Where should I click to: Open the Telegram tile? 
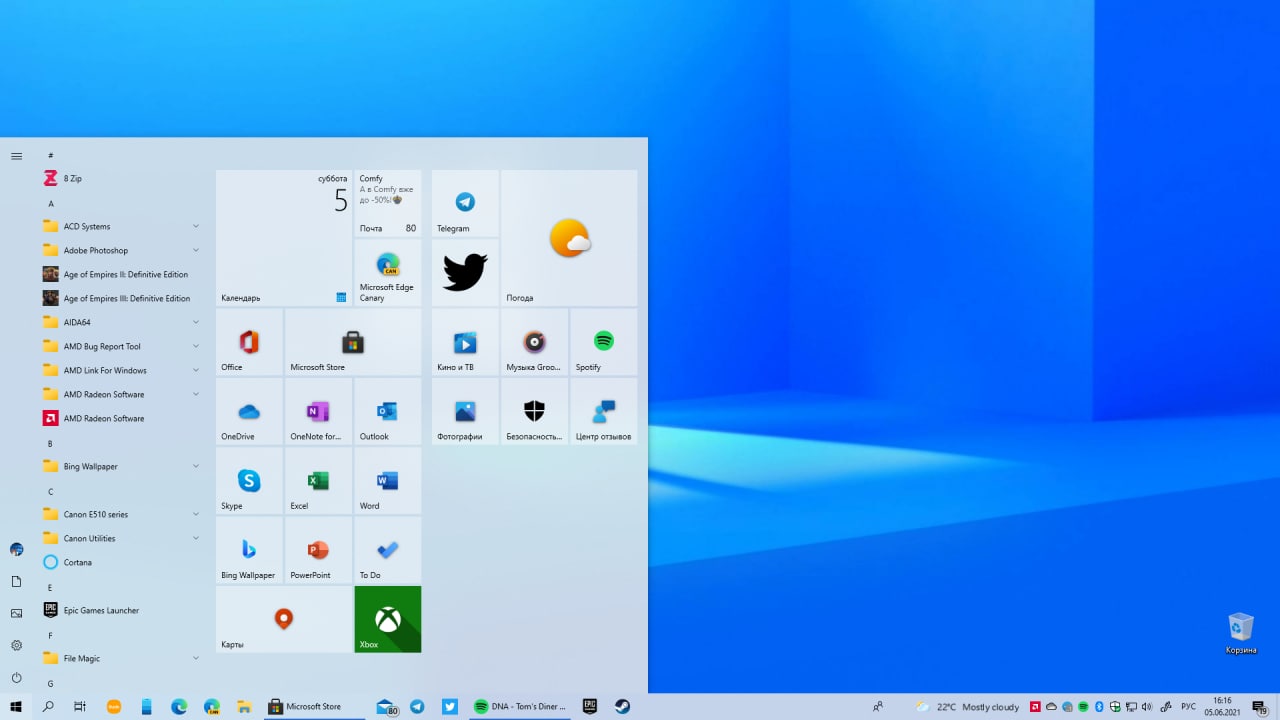(x=465, y=203)
